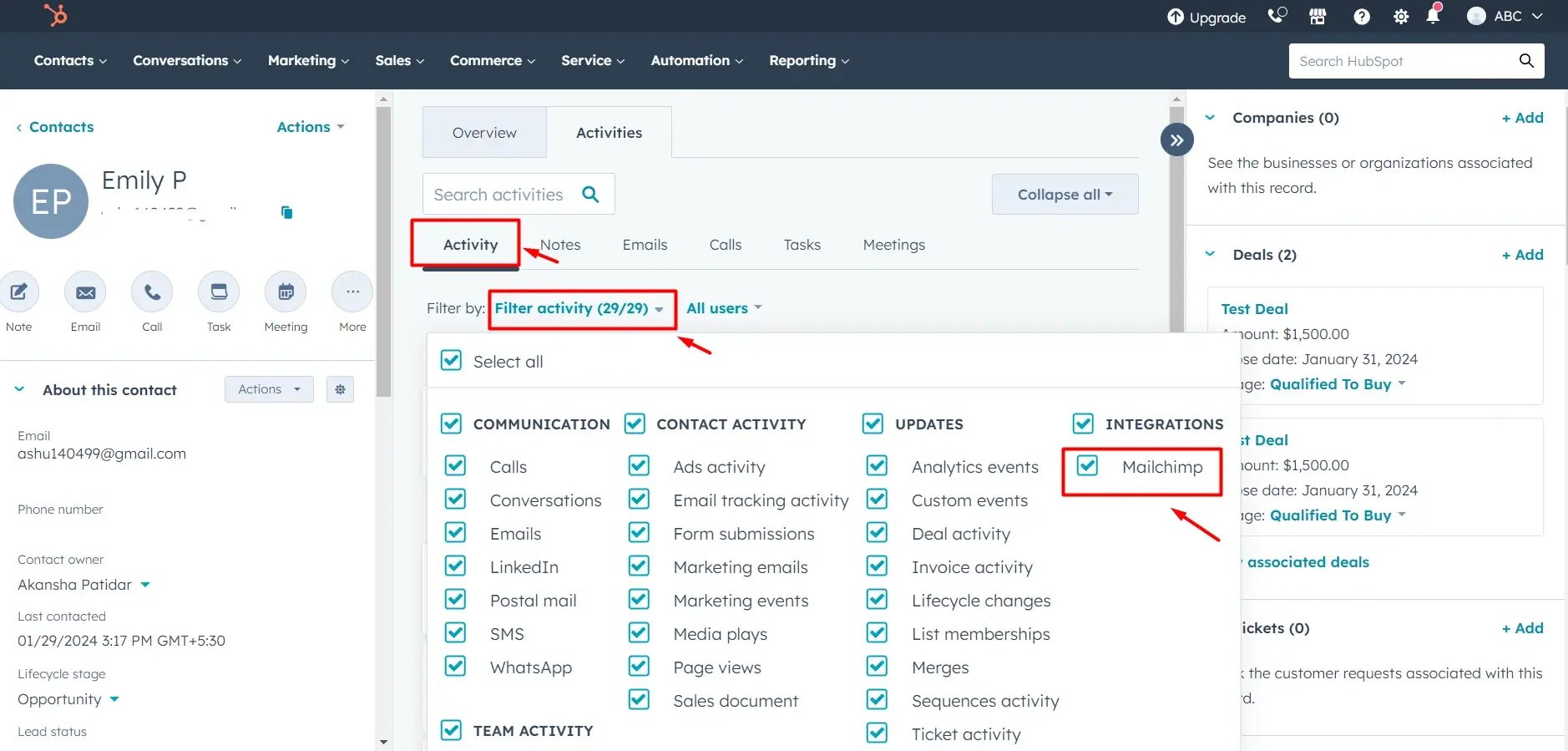Click the gear icon beside About this contact
This screenshot has width=1568, height=751.
[340, 389]
